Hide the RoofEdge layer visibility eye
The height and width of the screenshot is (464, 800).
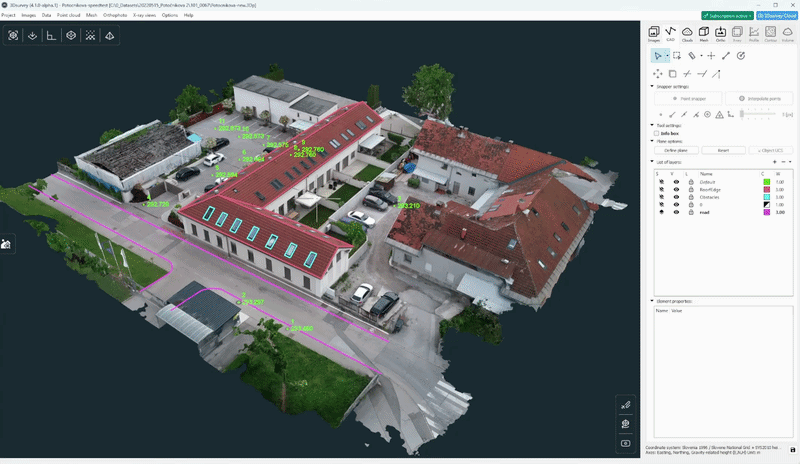[x=676, y=189]
